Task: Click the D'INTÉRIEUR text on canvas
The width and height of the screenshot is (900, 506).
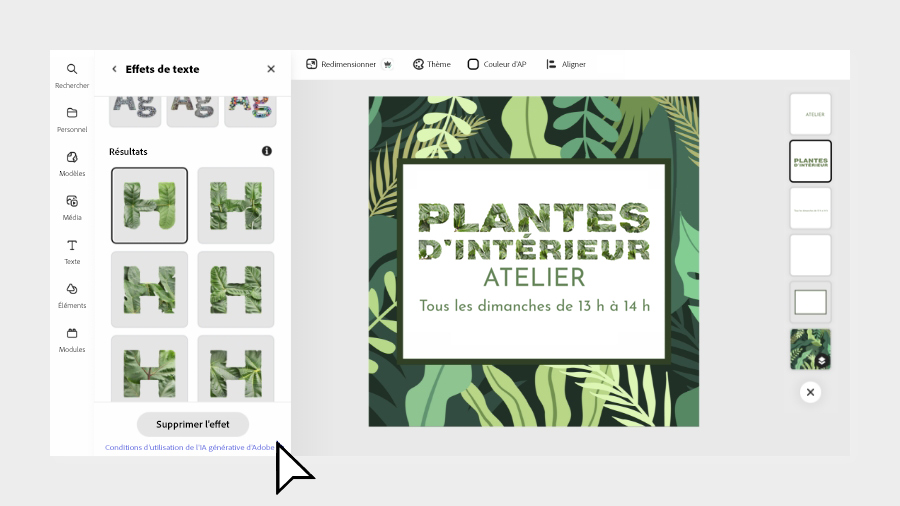Action: tap(534, 250)
